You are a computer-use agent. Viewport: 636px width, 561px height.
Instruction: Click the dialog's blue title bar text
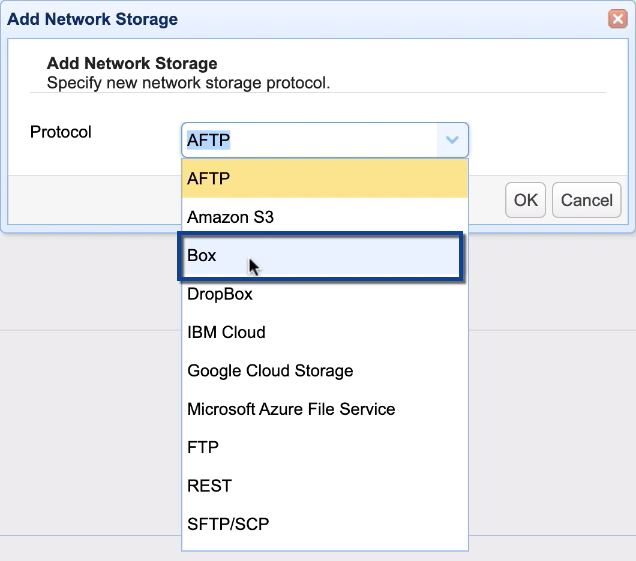pyautogui.click(x=93, y=19)
